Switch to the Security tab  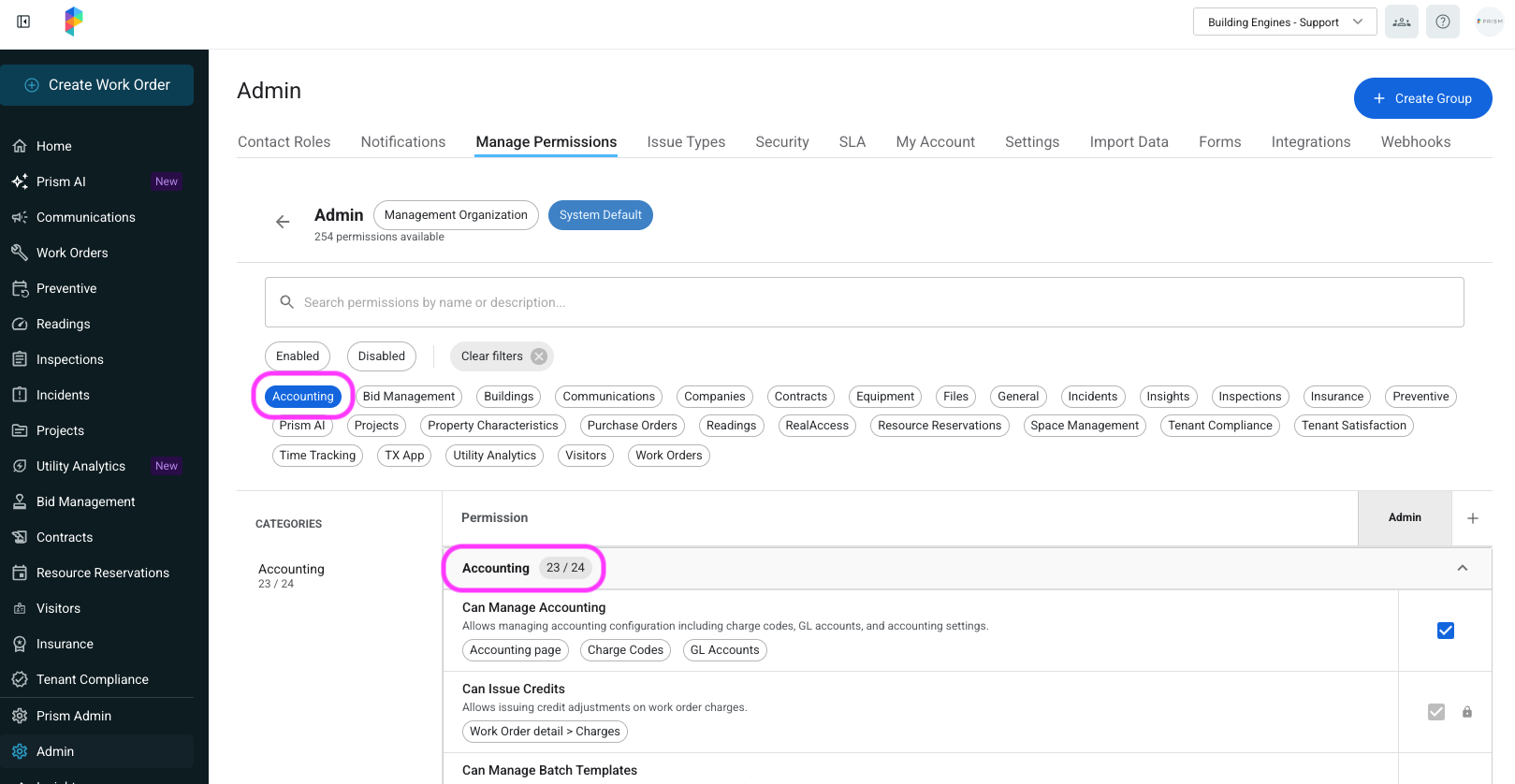coord(781,142)
